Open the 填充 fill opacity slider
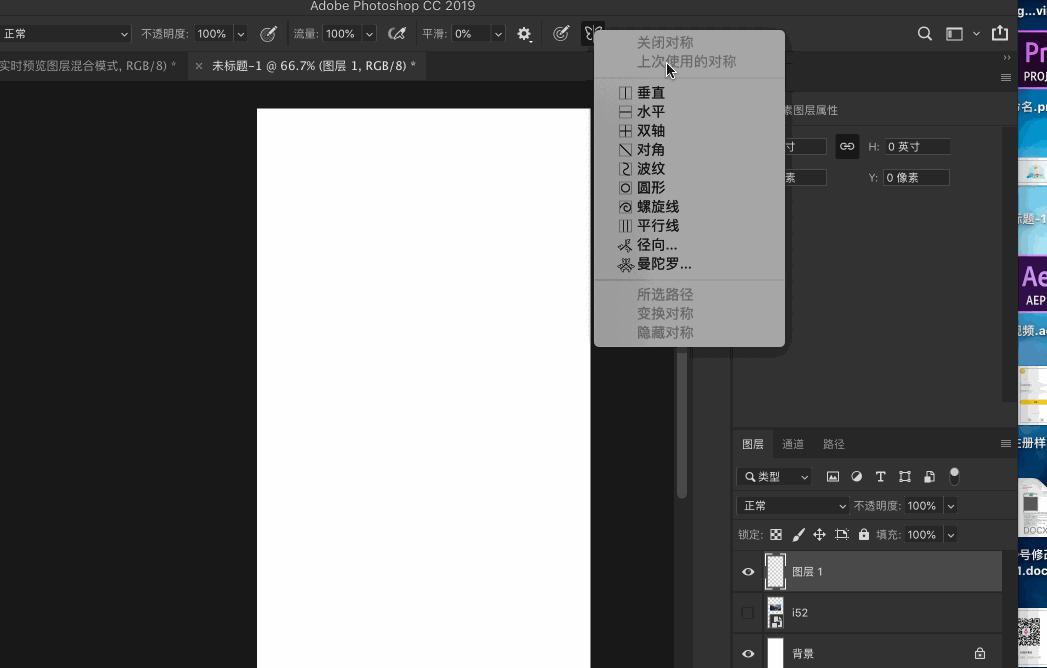The height and width of the screenshot is (668, 1047). [x=950, y=534]
